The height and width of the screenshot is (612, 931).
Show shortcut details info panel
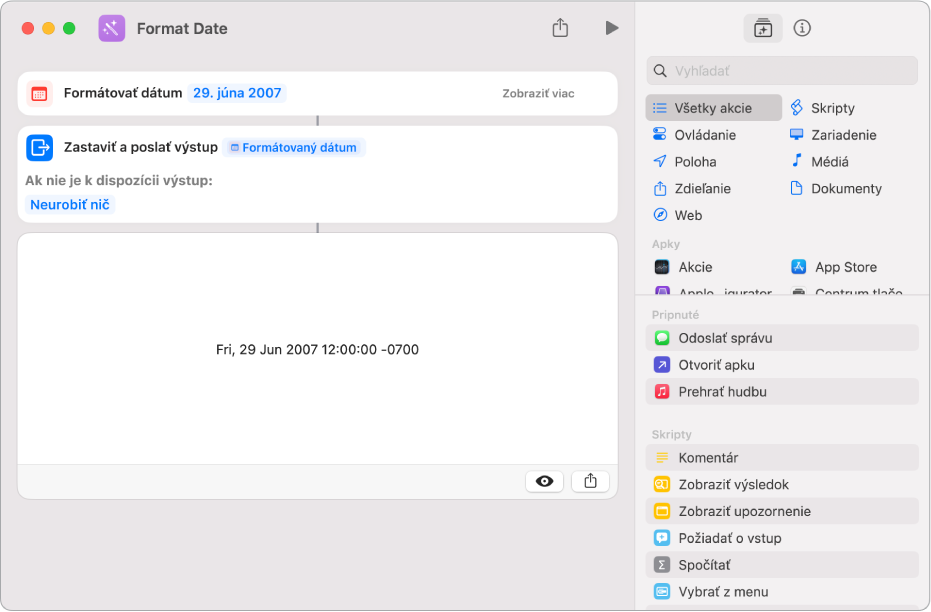[x=802, y=28]
